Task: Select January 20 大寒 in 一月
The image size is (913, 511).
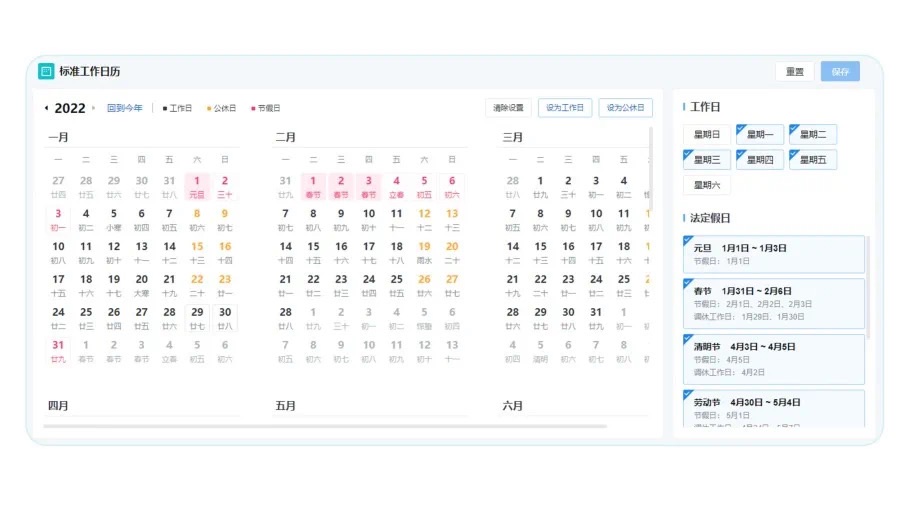Action: 141,285
